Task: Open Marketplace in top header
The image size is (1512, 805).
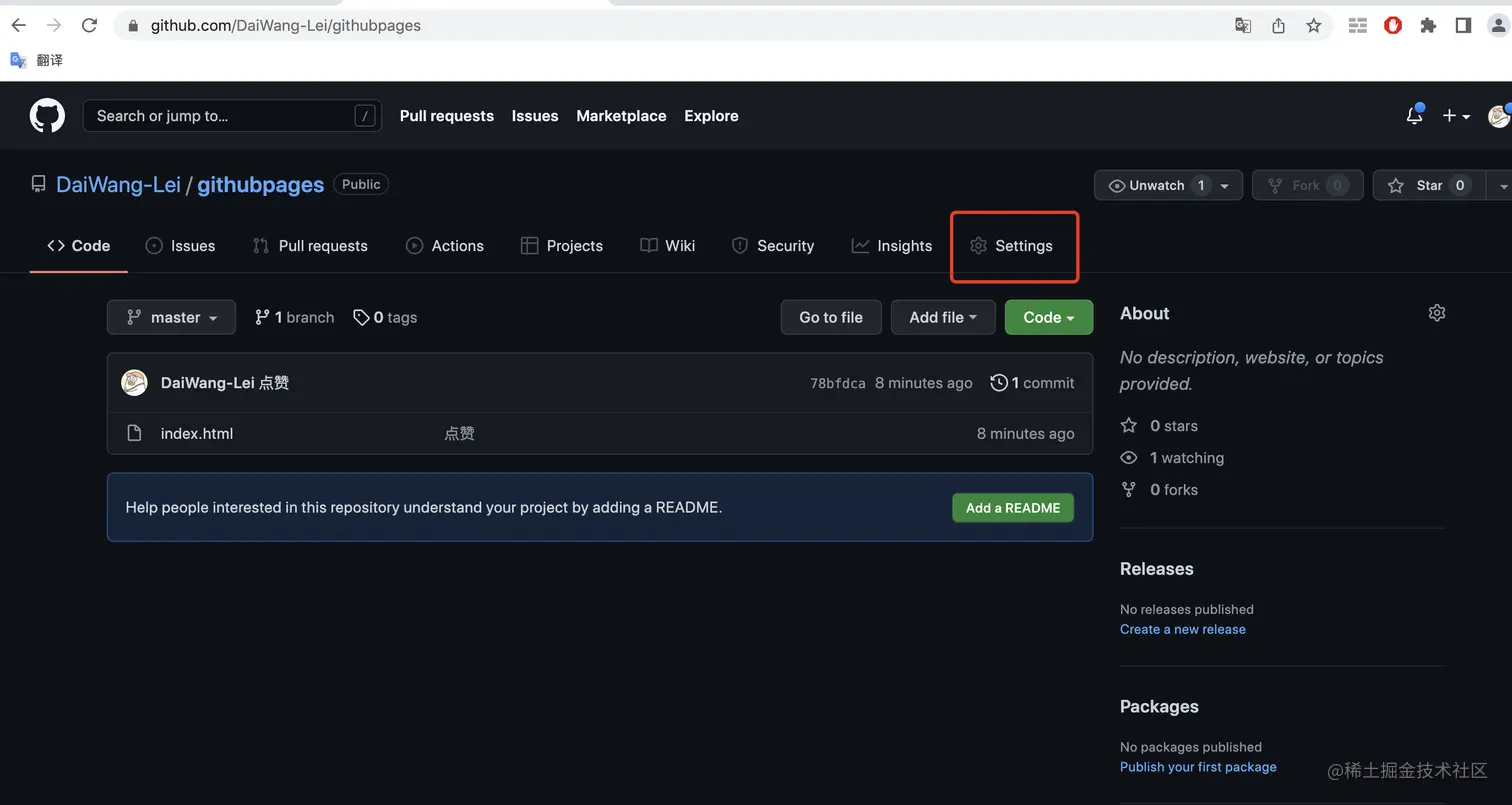Action: [x=621, y=116]
